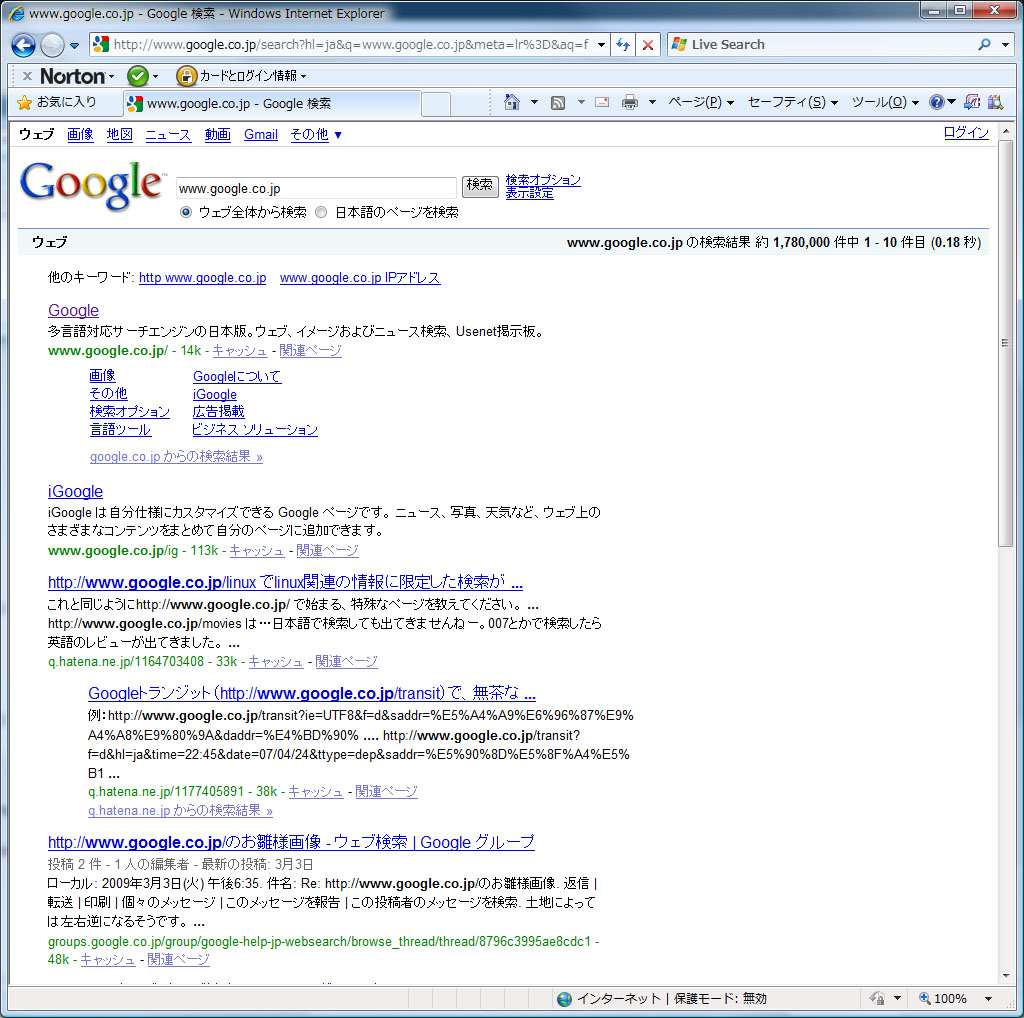Click the Norton green checkmark icon
This screenshot has height=1018, width=1024.
point(137,76)
